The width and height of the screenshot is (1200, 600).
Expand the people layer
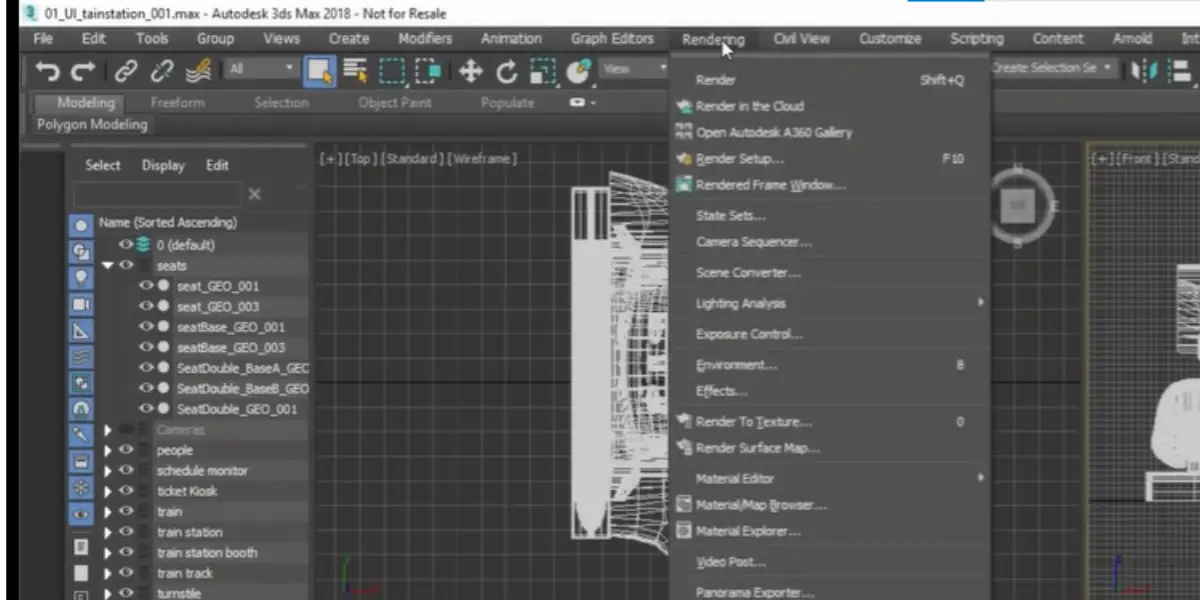[108, 450]
